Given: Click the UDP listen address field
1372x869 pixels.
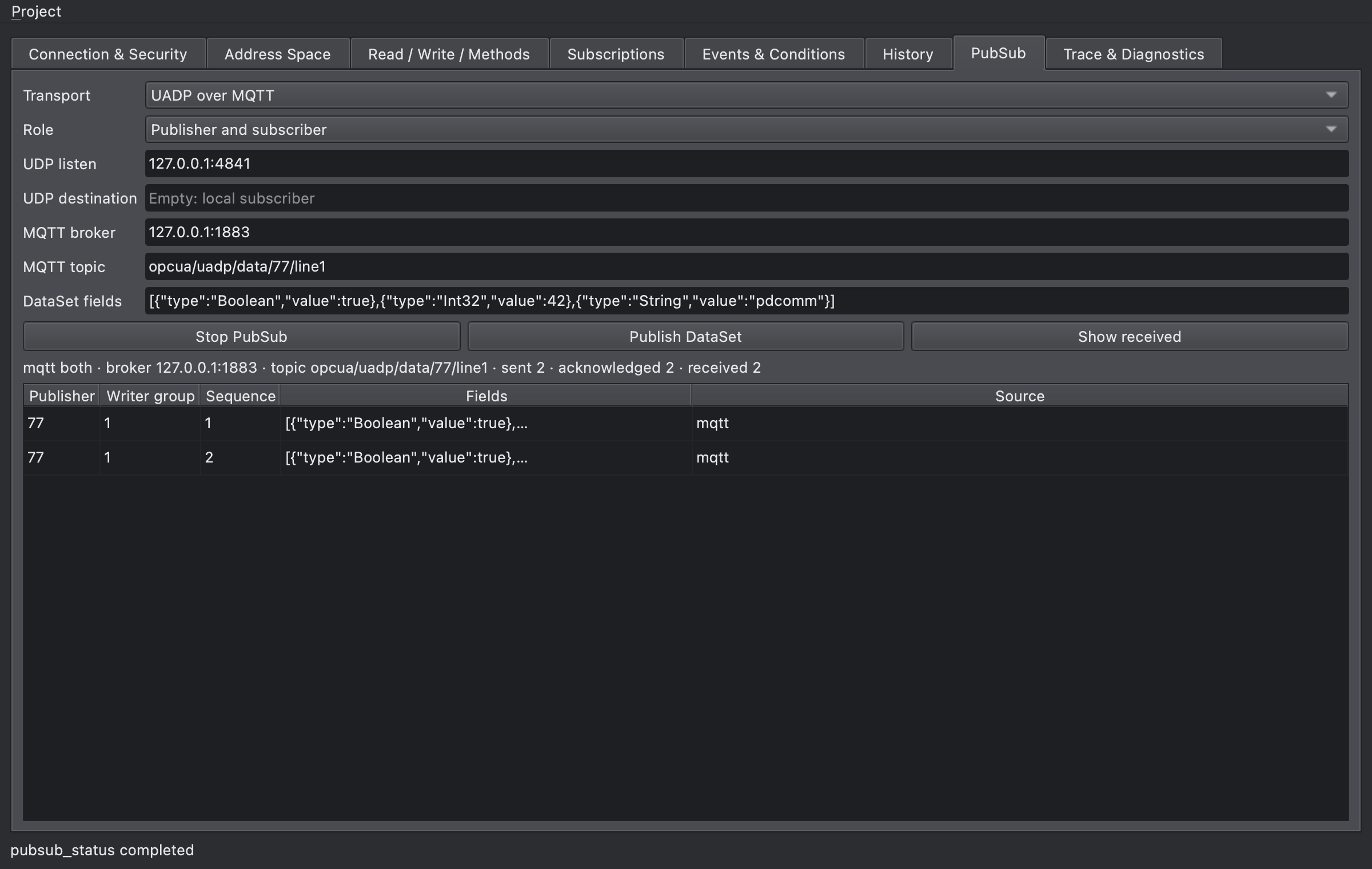Looking at the screenshot, I should [x=747, y=164].
